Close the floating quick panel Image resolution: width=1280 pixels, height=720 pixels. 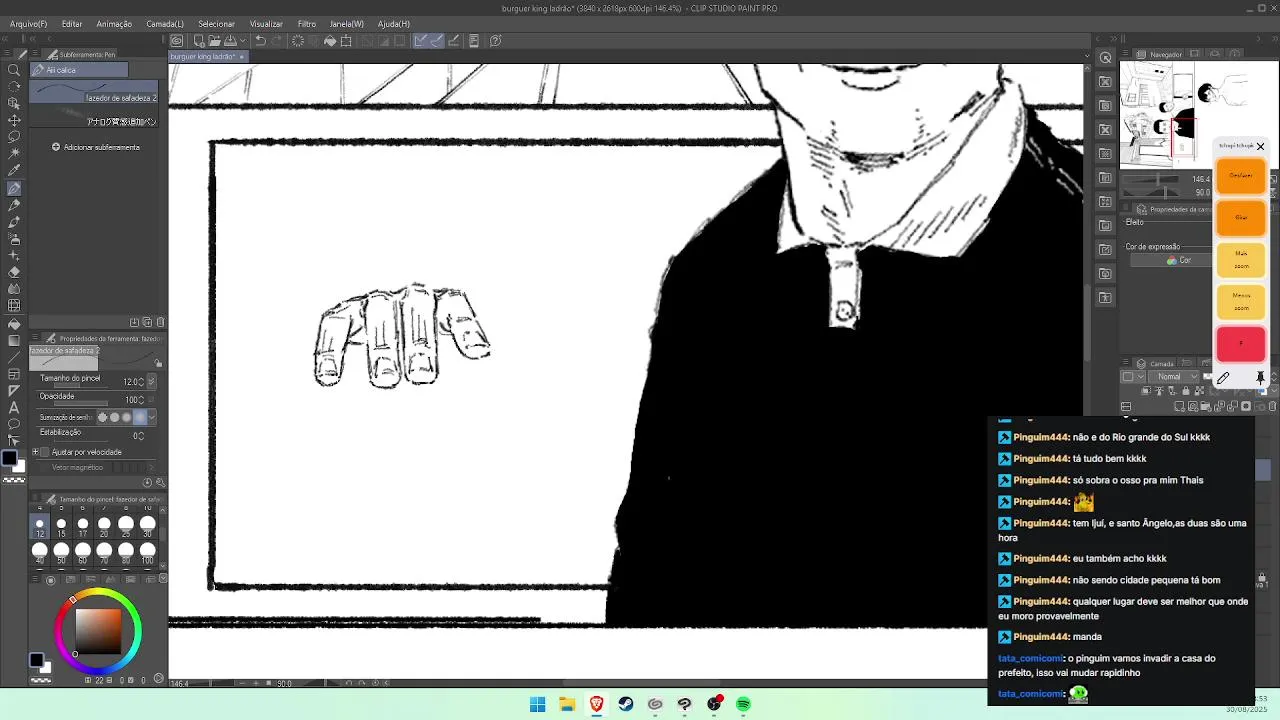1260,146
